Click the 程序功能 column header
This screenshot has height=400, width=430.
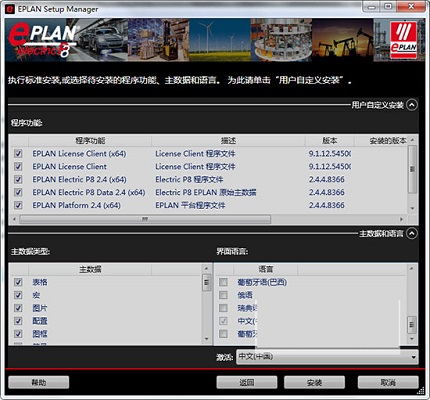point(90,141)
